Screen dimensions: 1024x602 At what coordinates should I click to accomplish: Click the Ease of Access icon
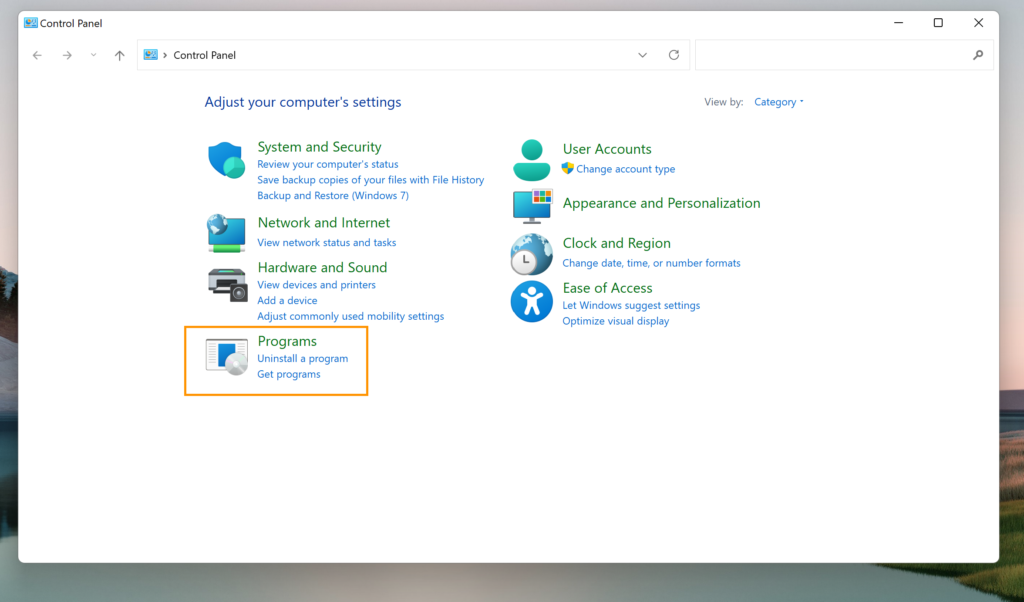click(531, 301)
